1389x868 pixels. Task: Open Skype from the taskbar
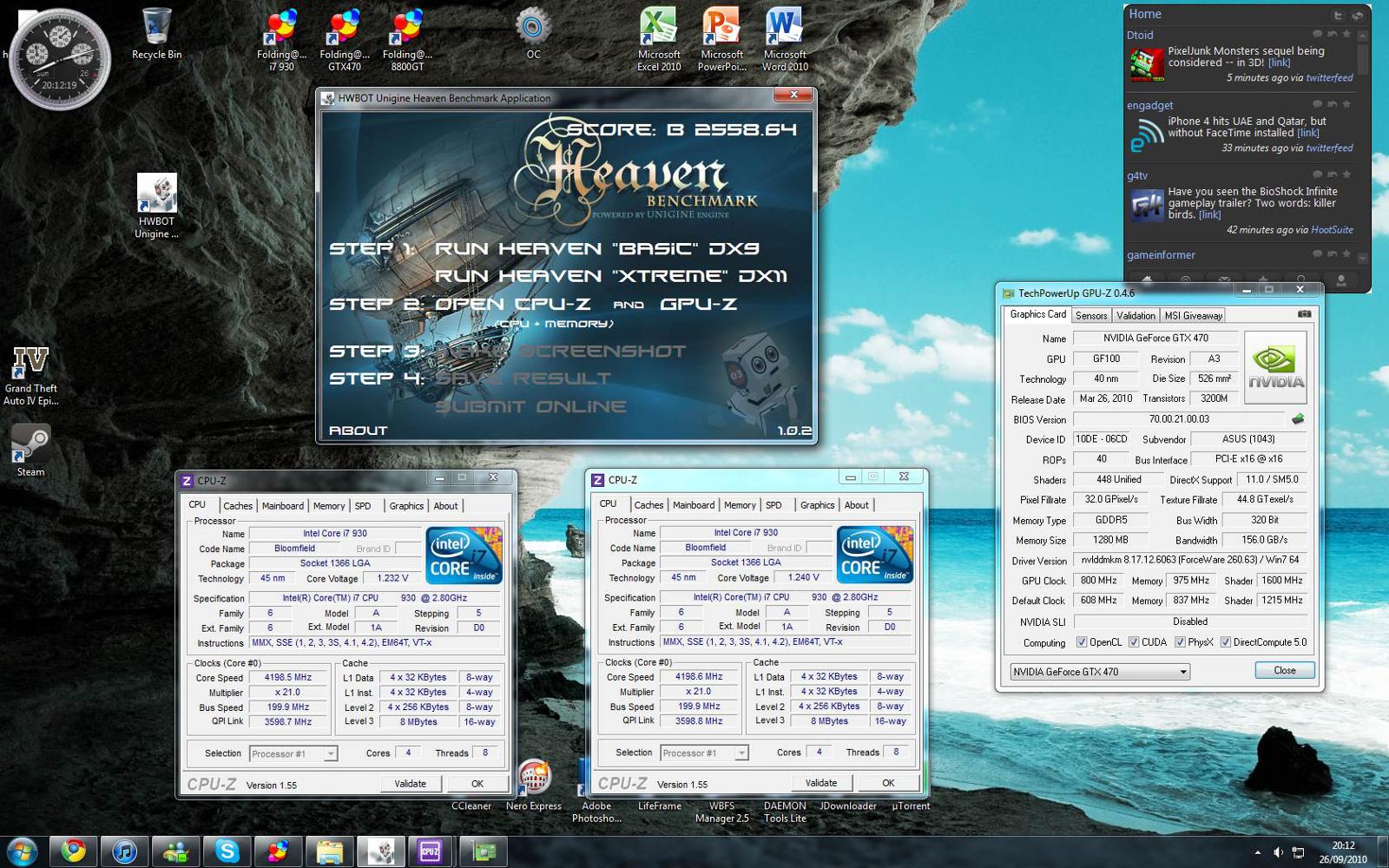[x=227, y=852]
